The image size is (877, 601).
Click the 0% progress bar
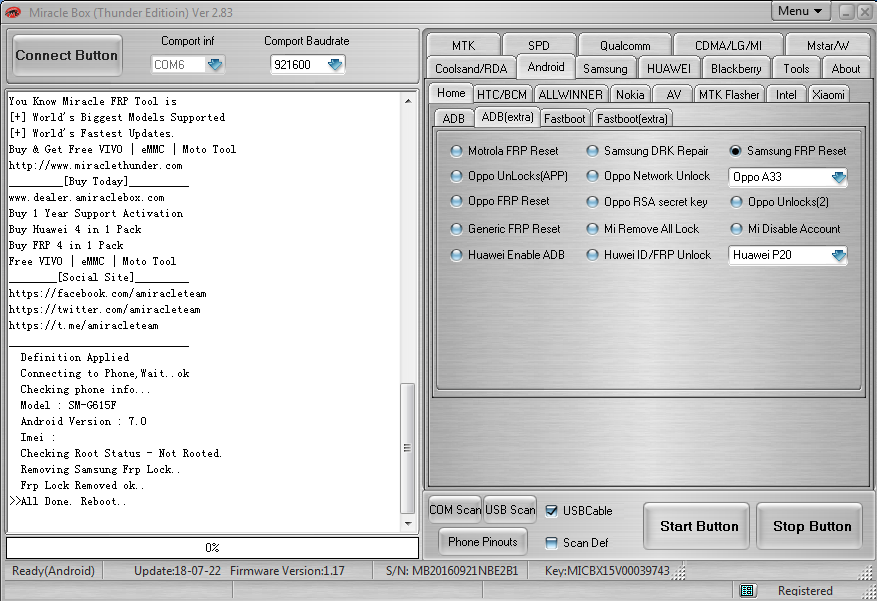click(x=213, y=547)
